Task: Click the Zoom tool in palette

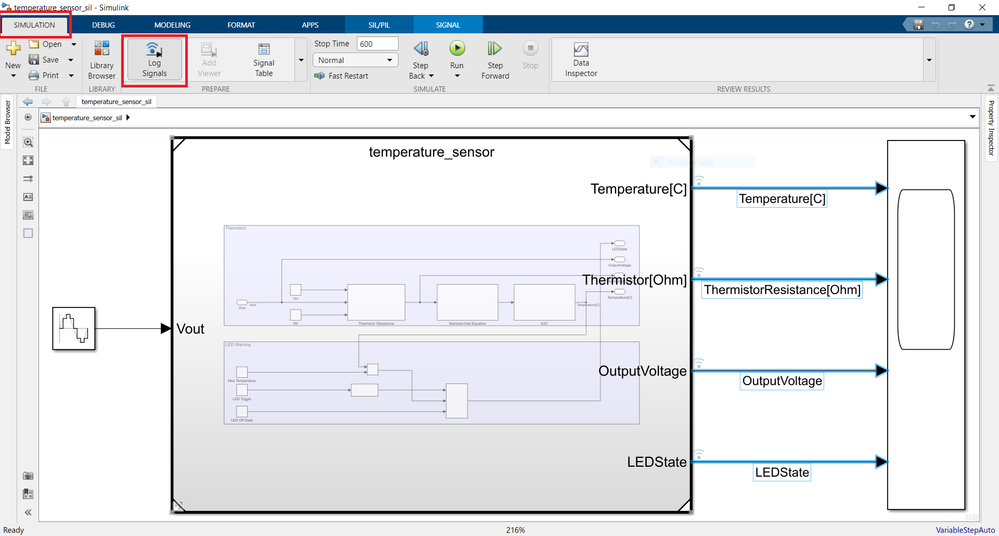Action: tap(28, 142)
